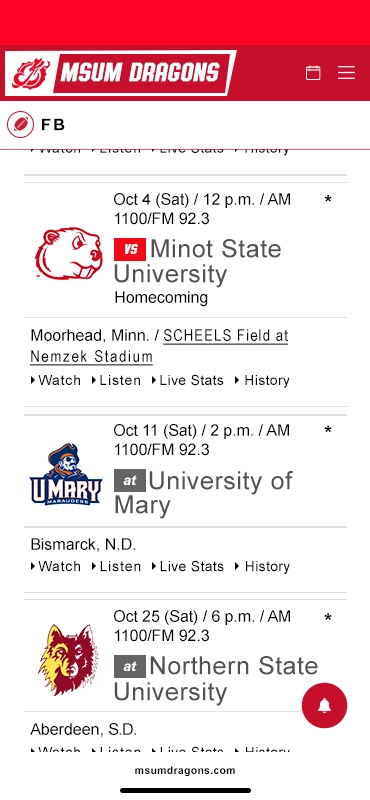This screenshot has width=370, height=800.
Task: Tap the Minot State beaver logo
Action: [68, 254]
